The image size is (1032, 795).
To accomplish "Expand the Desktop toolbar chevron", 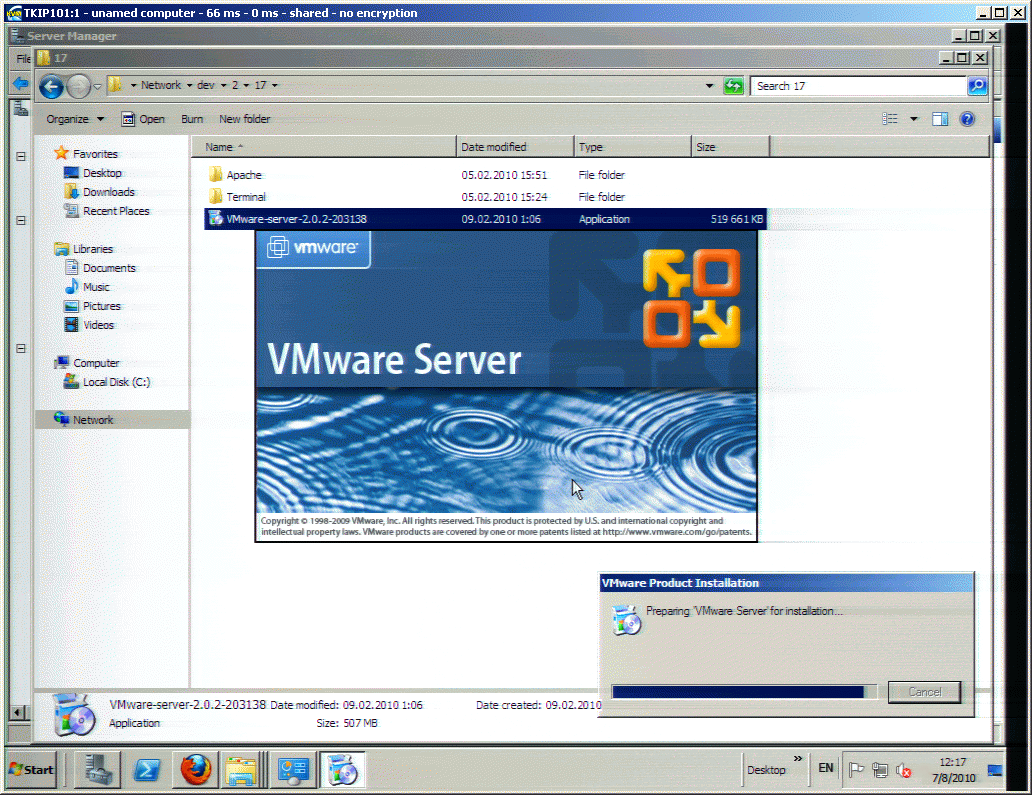I will coord(798,759).
